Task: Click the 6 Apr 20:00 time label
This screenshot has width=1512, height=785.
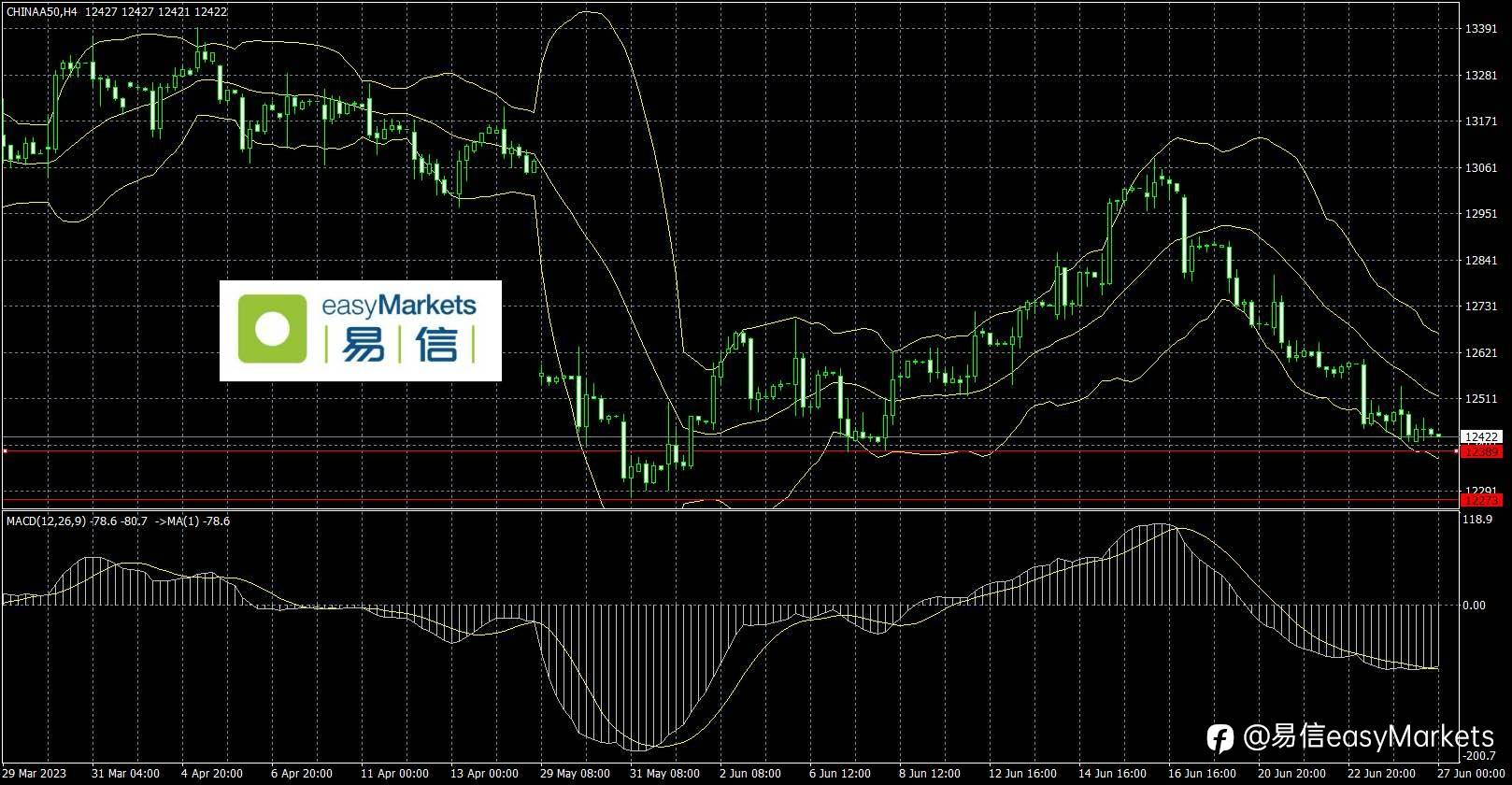Action: point(302,774)
